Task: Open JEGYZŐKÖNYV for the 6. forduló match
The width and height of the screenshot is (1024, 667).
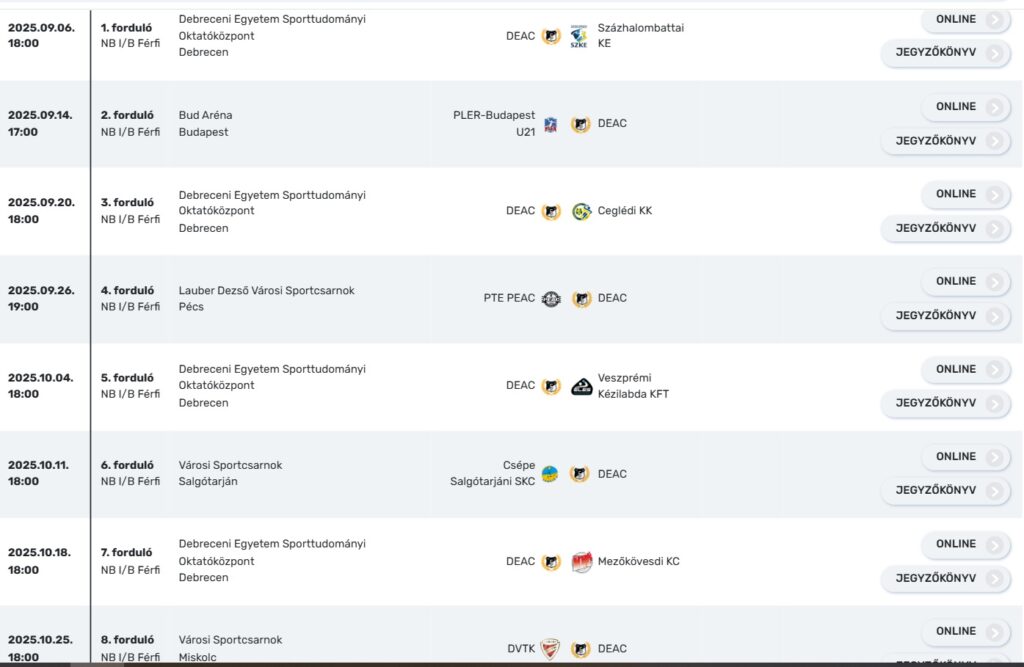Action: [945, 491]
